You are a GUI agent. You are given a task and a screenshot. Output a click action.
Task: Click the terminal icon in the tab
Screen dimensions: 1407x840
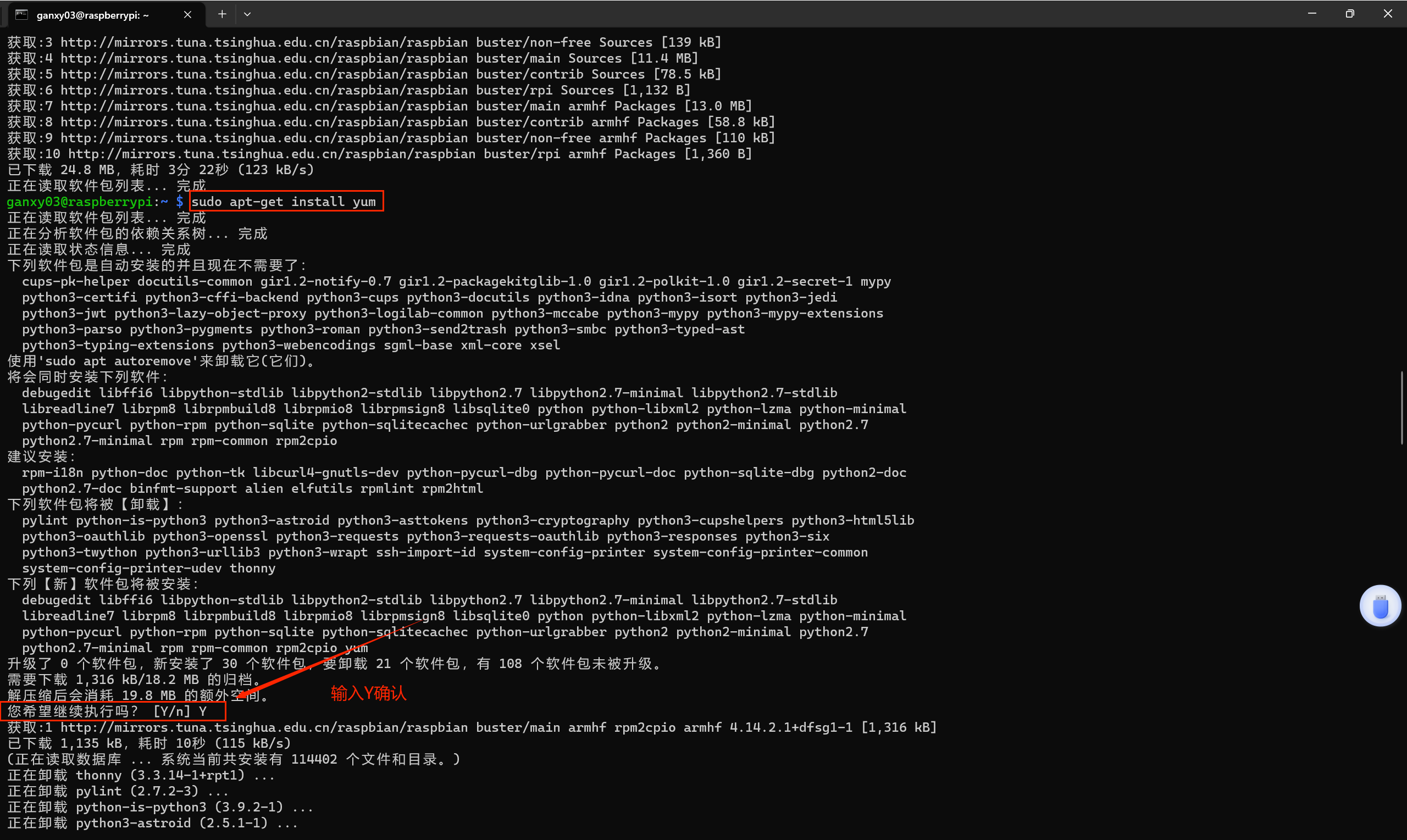[21, 15]
